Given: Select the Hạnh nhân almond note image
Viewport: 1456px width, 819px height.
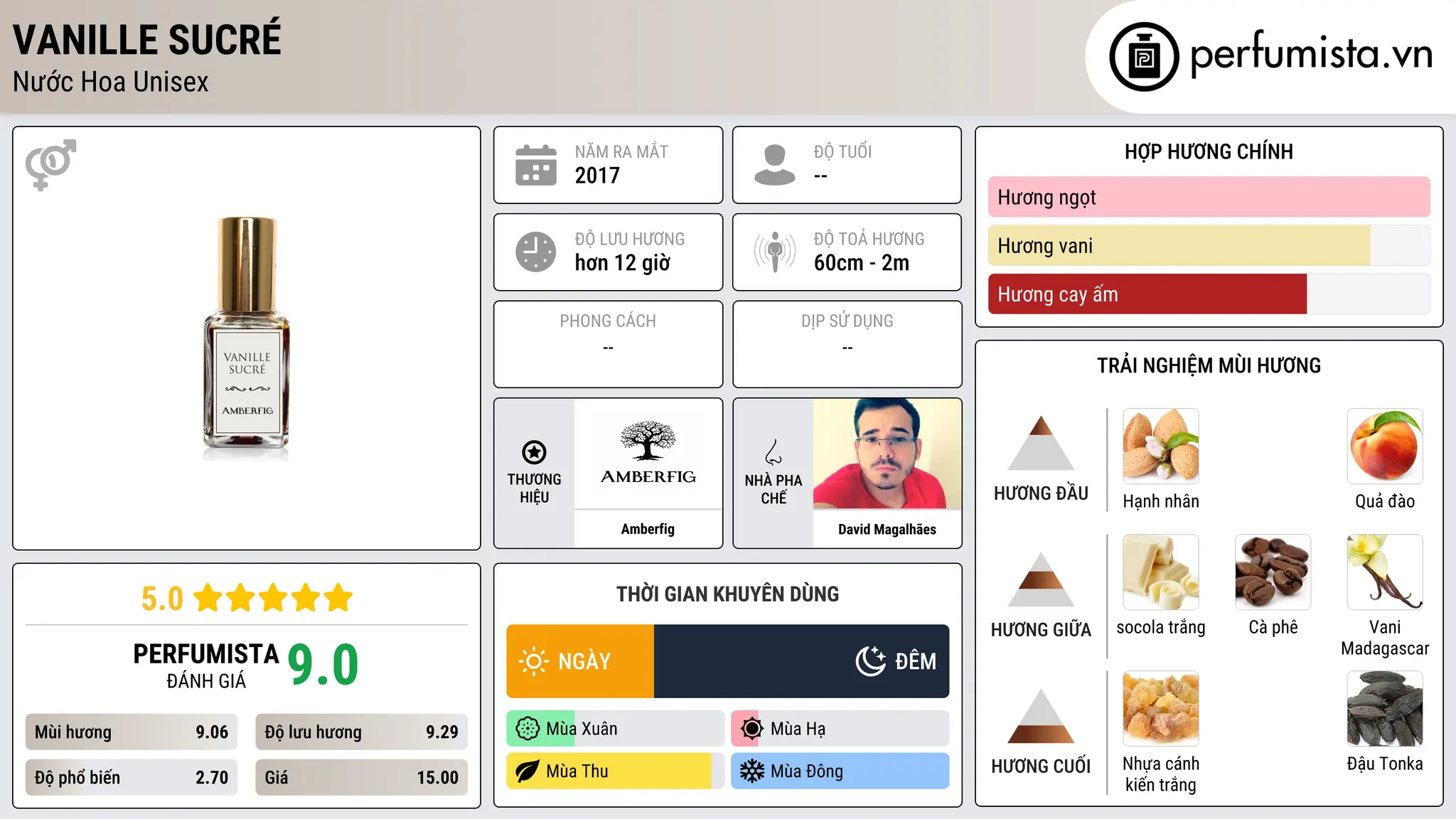Looking at the screenshot, I should click(1161, 446).
